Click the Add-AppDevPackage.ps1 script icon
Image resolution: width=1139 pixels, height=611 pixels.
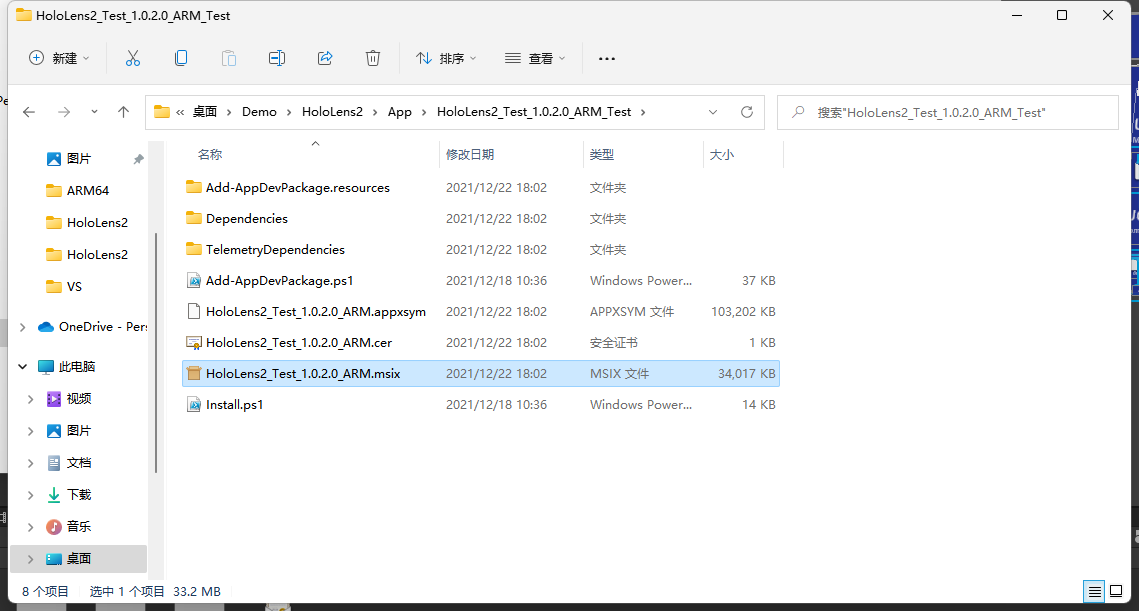click(193, 280)
